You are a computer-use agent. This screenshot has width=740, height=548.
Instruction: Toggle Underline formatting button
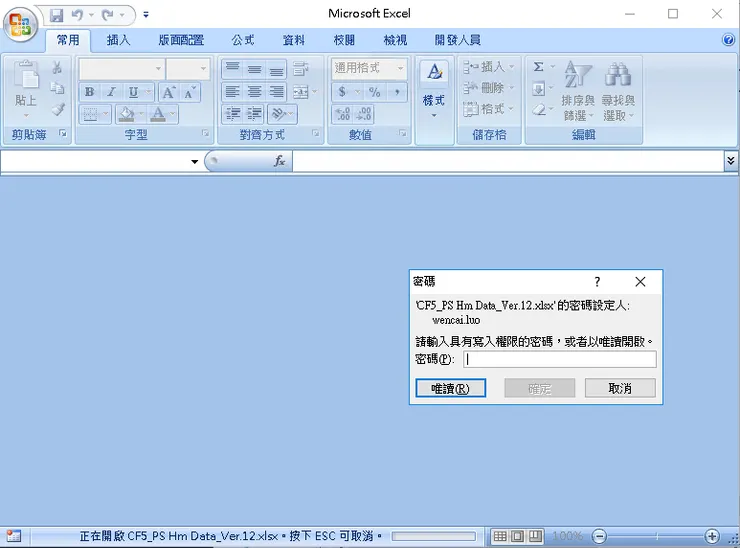point(134,92)
